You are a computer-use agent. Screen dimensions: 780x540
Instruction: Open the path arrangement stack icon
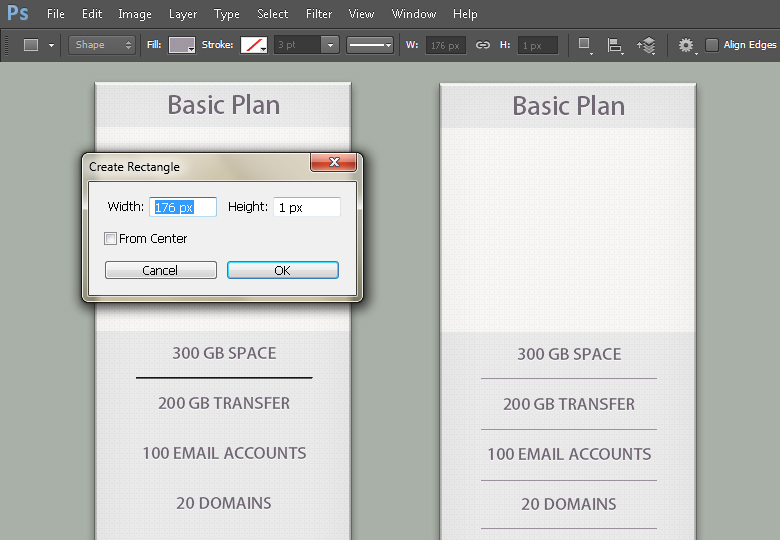point(647,45)
